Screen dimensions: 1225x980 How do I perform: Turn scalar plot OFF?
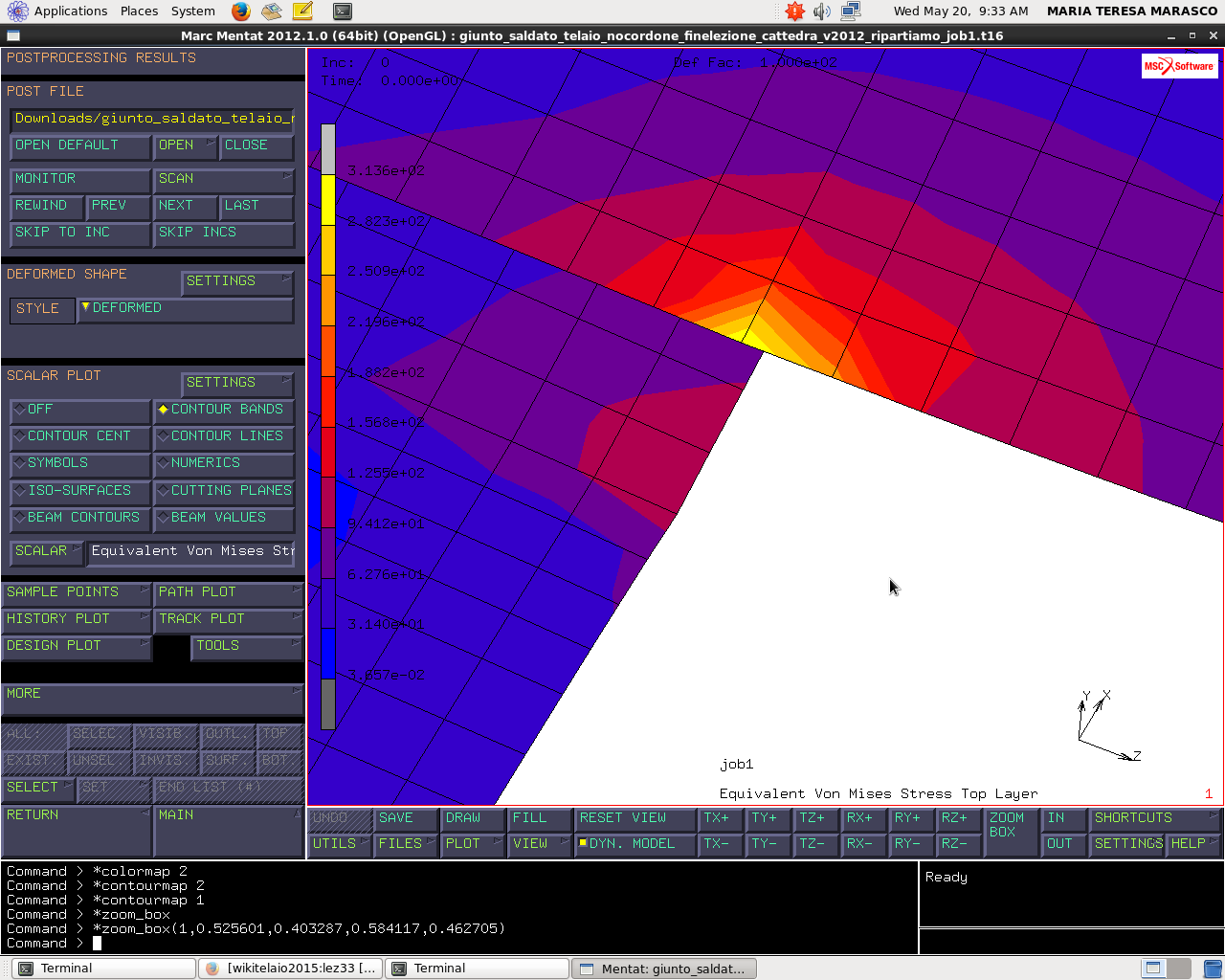(79, 410)
